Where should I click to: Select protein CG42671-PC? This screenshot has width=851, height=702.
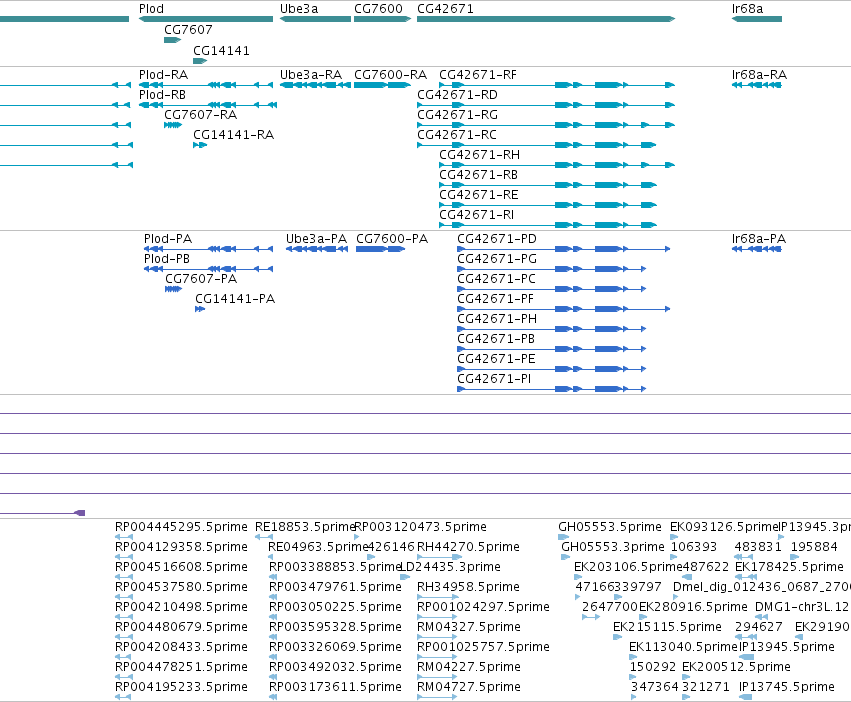tap(551, 289)
